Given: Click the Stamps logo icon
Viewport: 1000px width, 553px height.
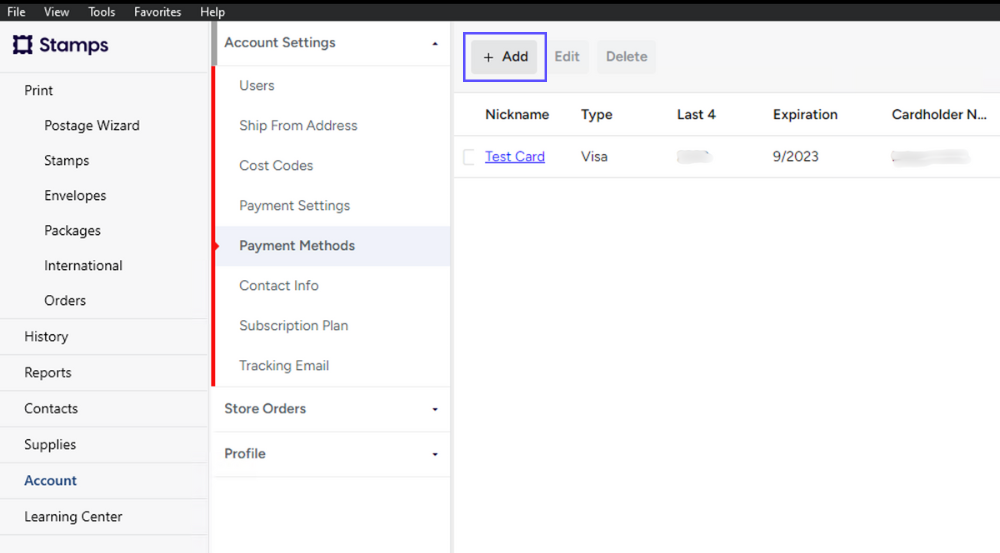Looking at the screenshot, I should point(22,45).
